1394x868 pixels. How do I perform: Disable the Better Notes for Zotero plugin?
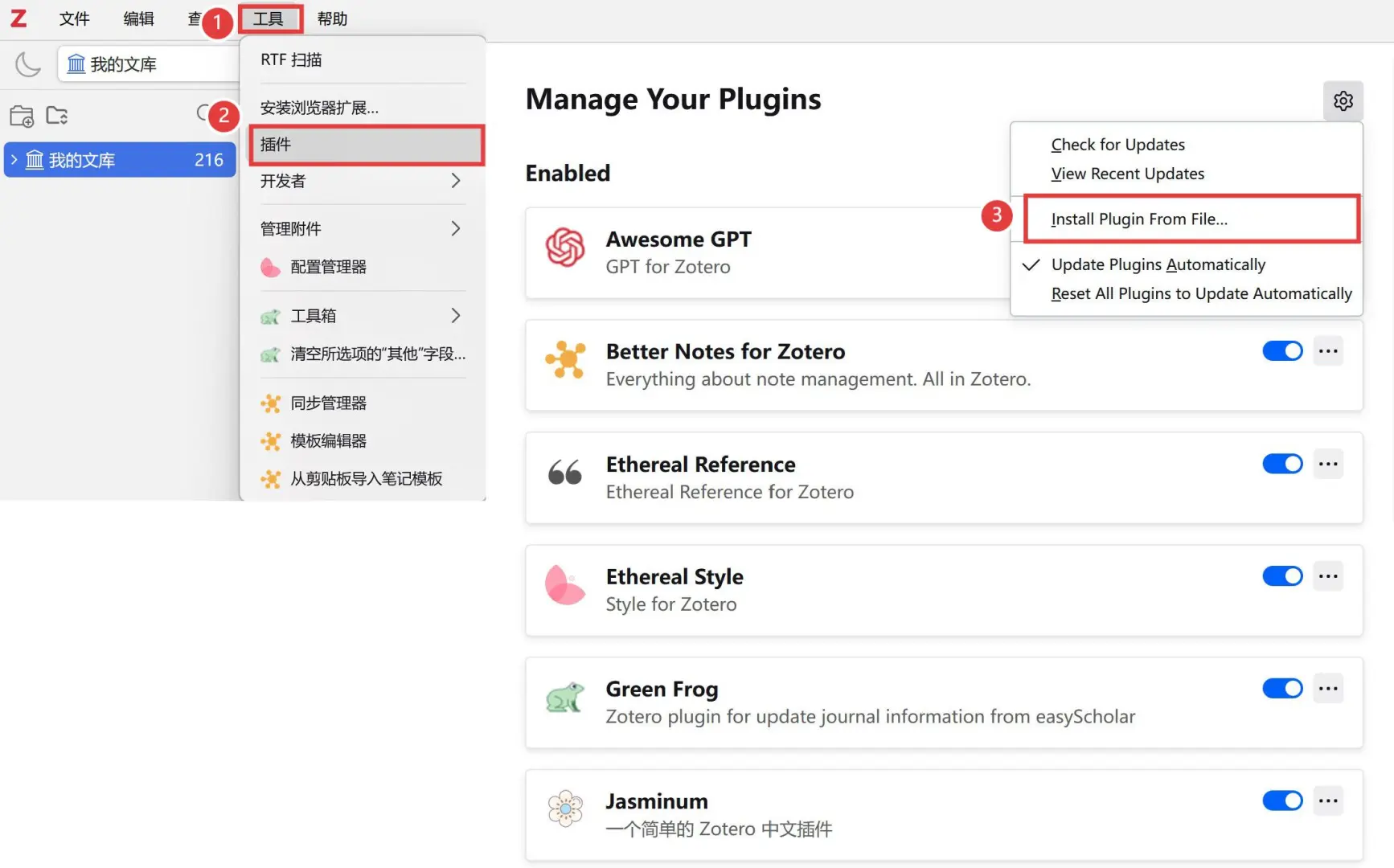[1282, 351]
